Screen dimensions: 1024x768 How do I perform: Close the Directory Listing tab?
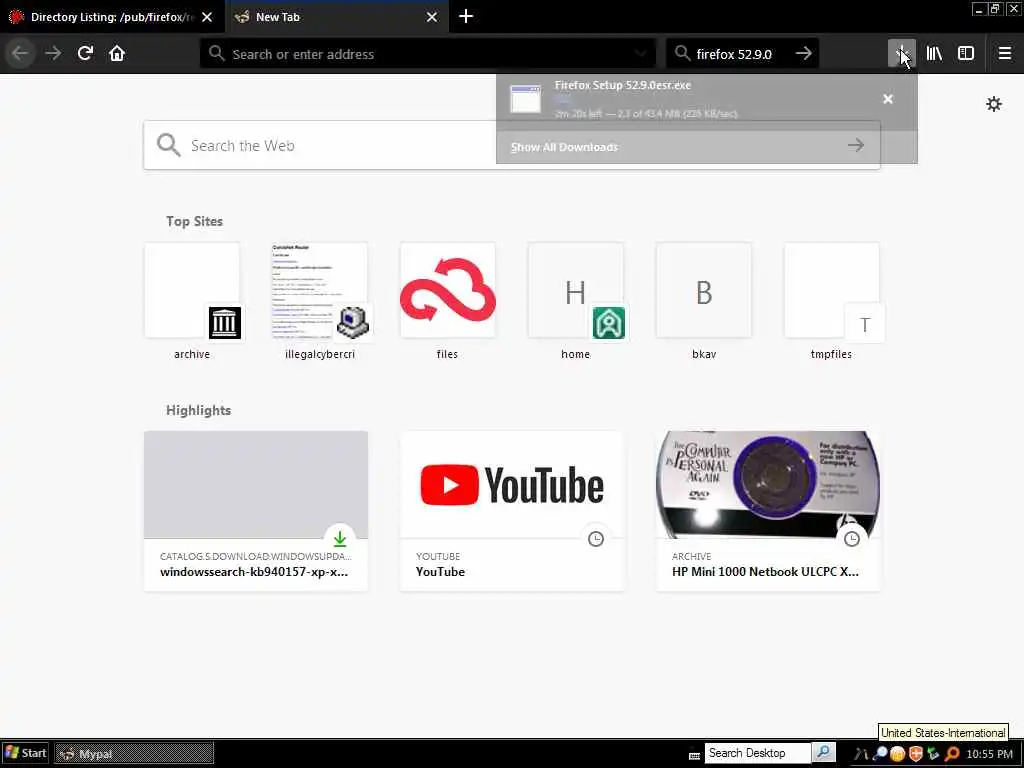tap(207, 17)
